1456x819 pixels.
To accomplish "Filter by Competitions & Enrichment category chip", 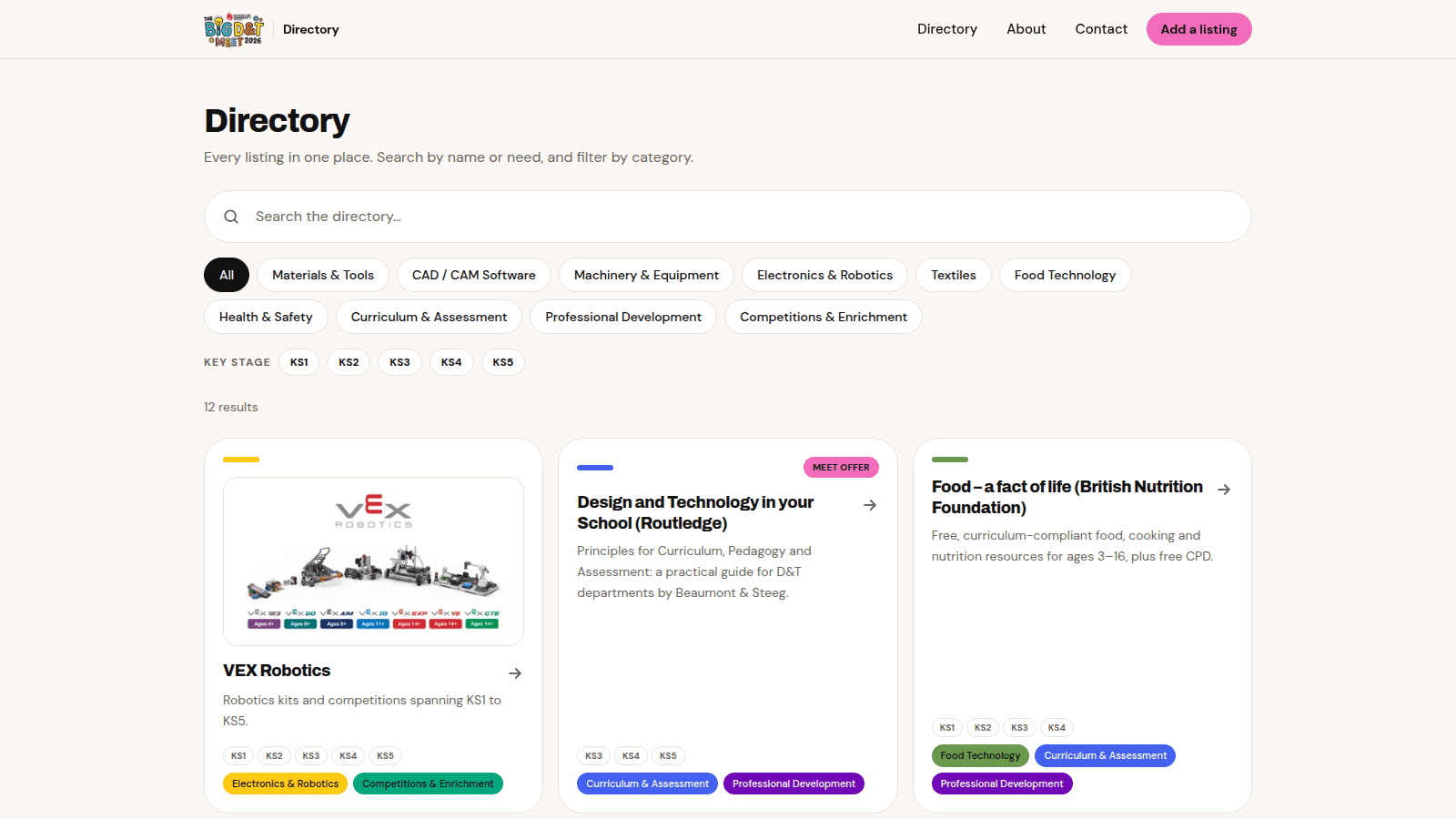I will (824, 317).
